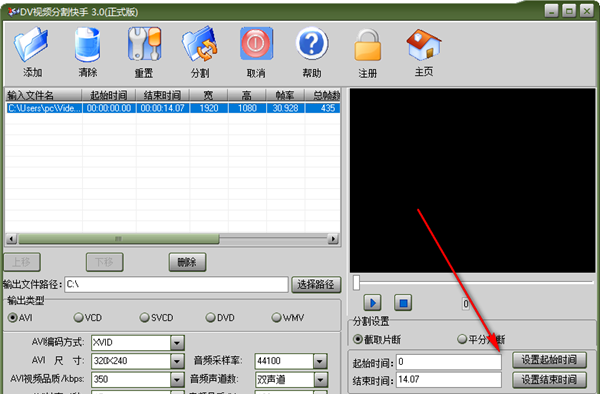Click the 重置 (Reset) tools icon

[x=144, y=44]
